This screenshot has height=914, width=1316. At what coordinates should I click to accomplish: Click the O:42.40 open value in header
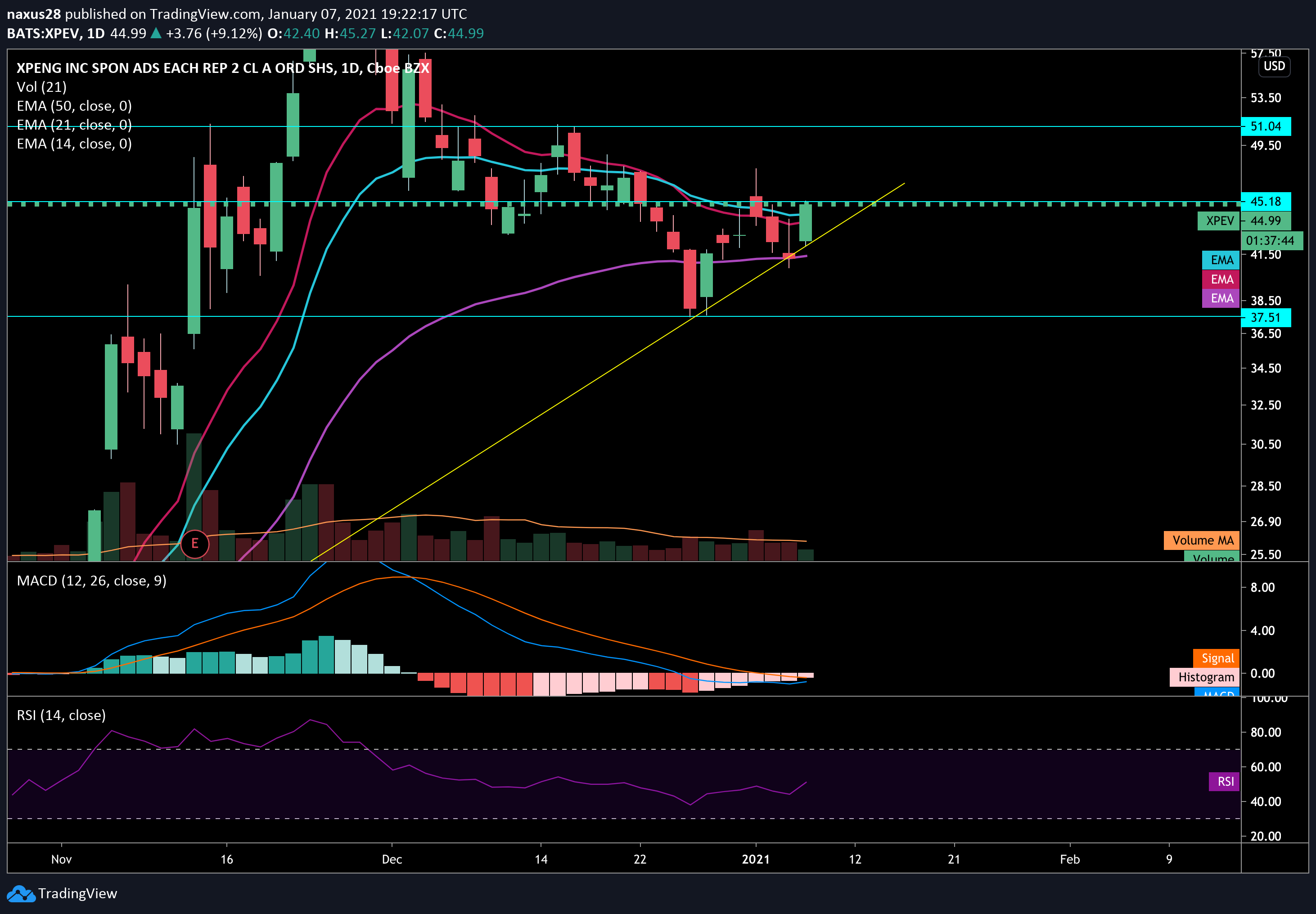(x=293, y=33)
